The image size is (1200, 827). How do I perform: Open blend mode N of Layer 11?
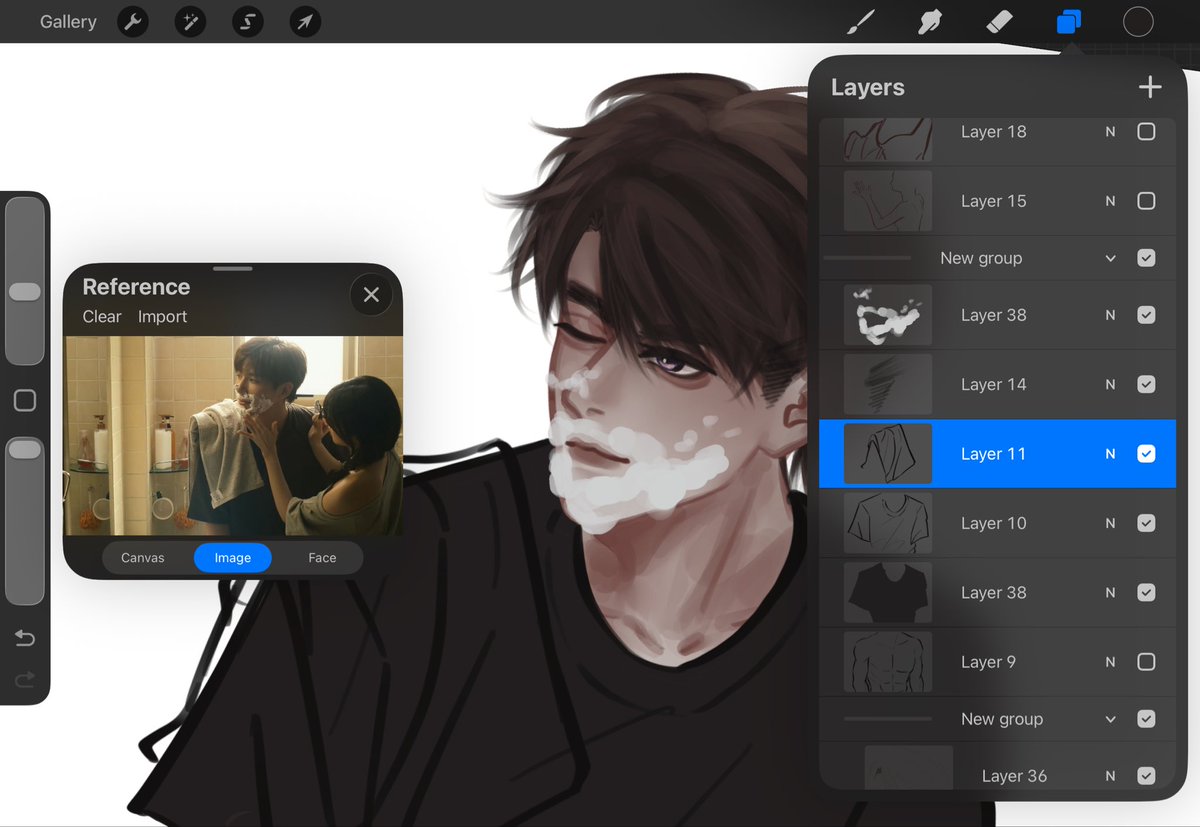point(1110,454)
